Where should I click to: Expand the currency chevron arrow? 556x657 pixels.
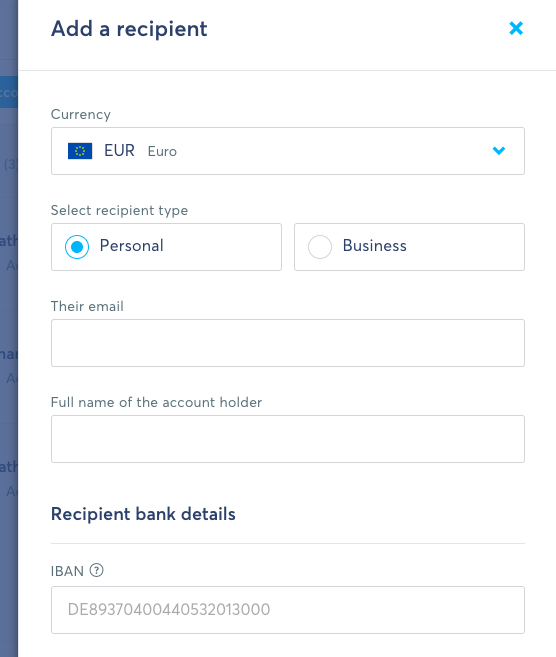[x=499, y=150]
